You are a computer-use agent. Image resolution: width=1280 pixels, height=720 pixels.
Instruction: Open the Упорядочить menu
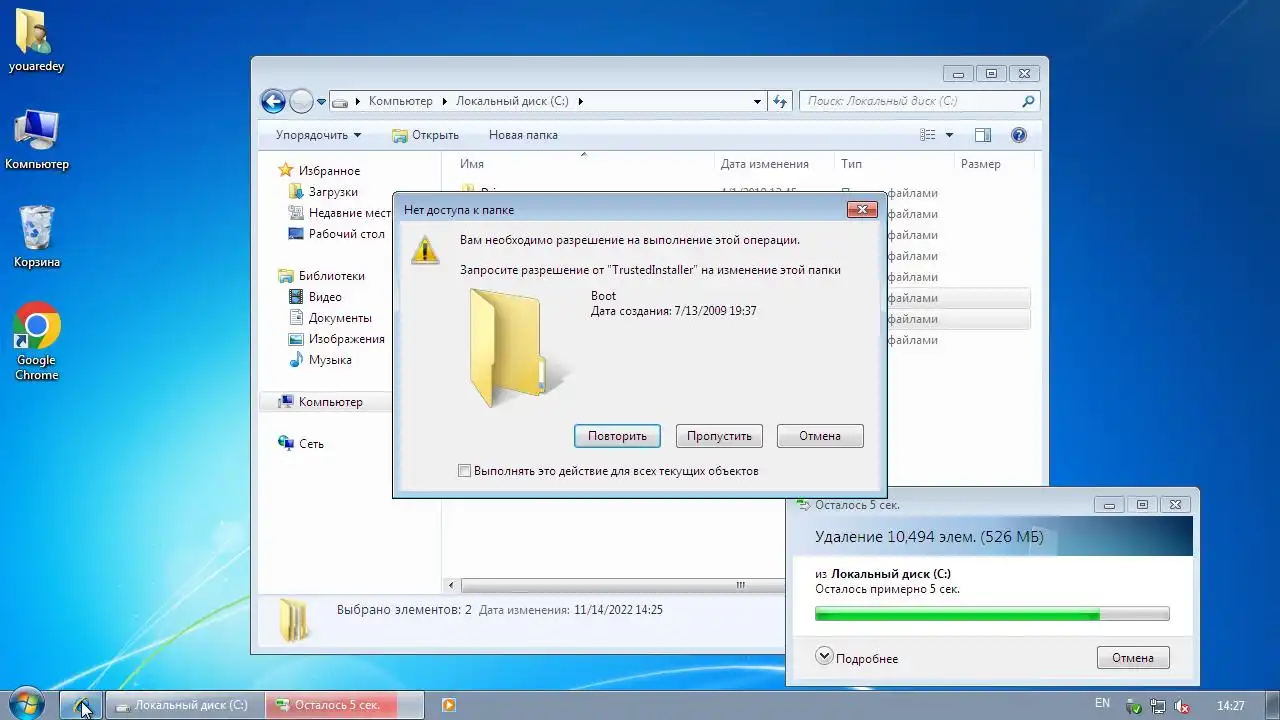[x=318, y=135]
